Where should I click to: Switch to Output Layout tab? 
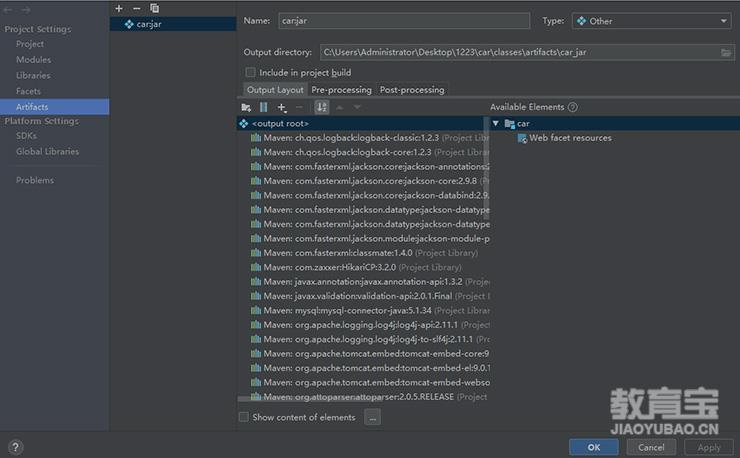coord(275,90)
